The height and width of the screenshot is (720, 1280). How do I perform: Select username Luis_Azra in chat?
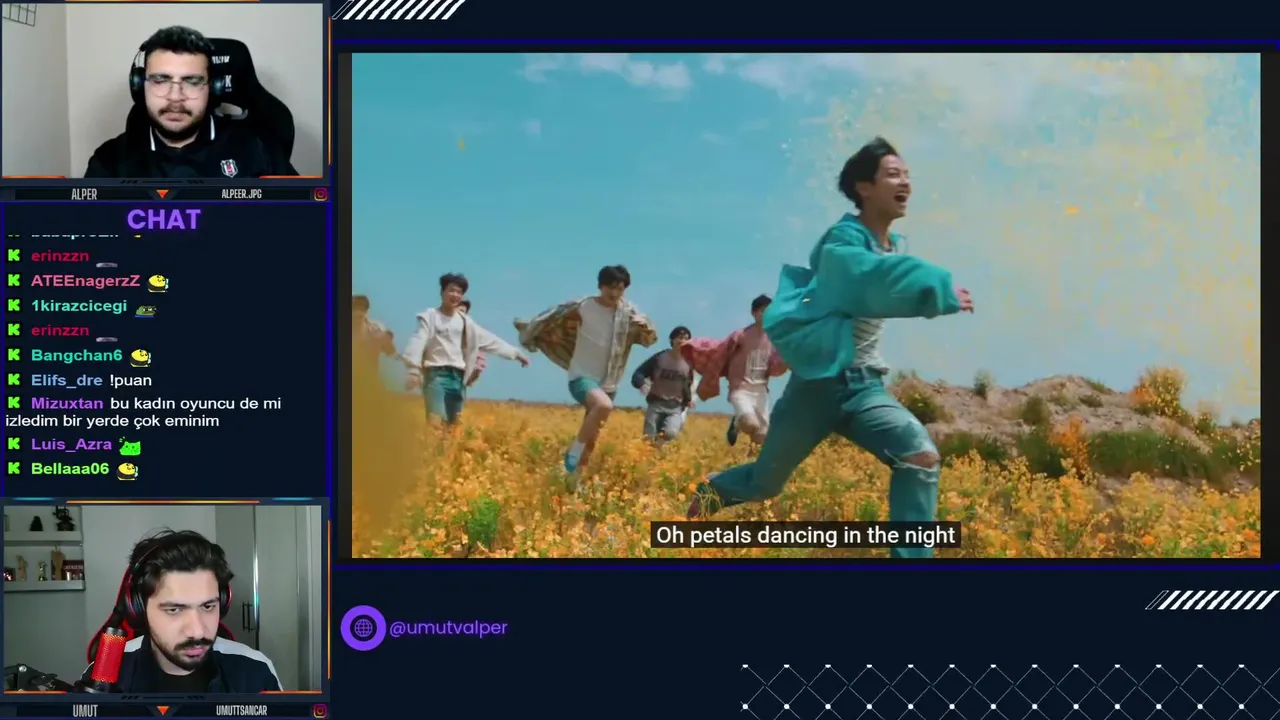[71, 444]
